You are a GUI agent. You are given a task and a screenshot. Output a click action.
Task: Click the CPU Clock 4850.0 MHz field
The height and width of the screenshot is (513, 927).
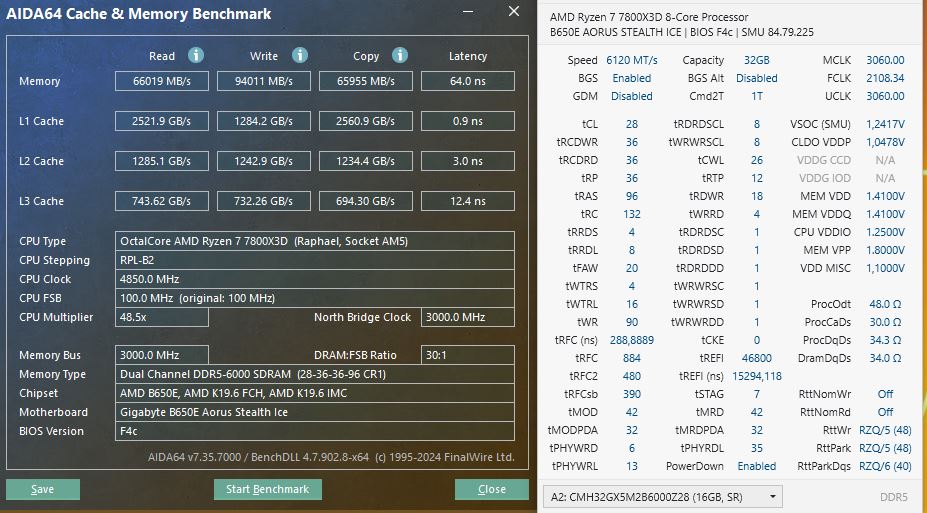[x=315, y=279]
